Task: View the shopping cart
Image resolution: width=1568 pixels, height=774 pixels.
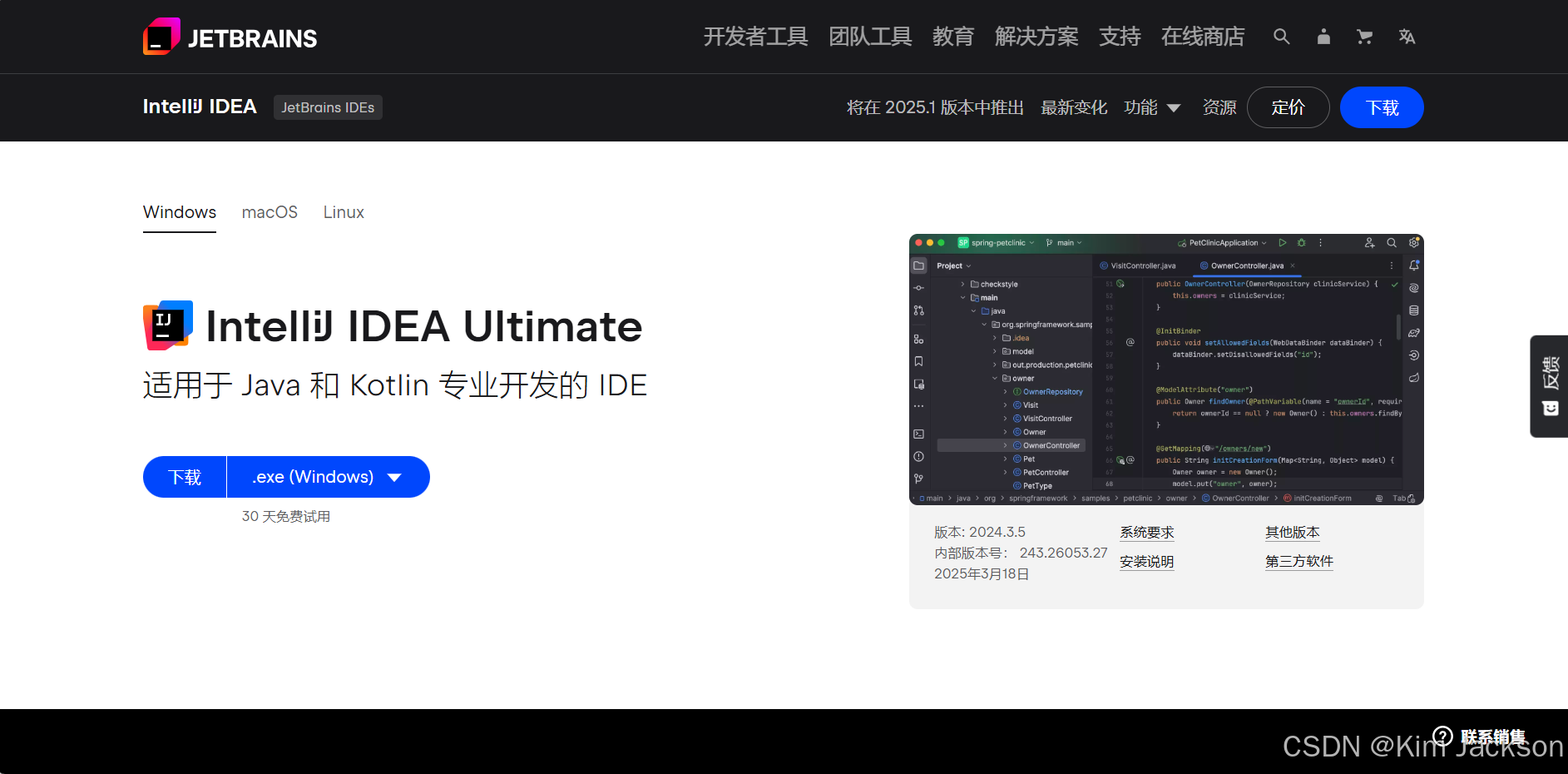Action: tap(1365, 37)
